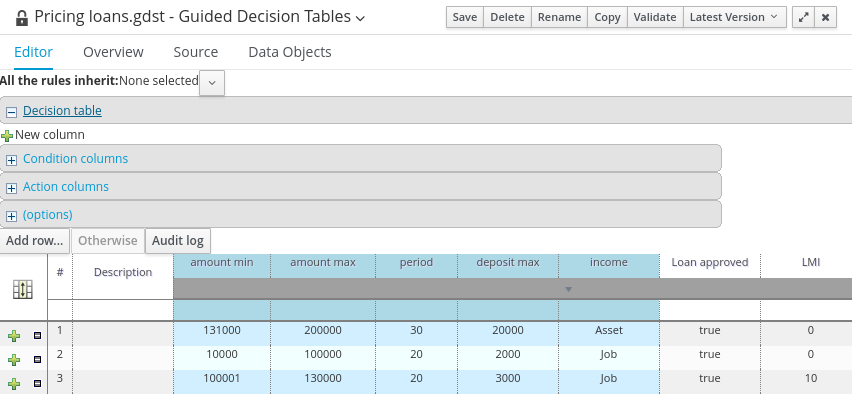Screen dimensions: 852x394
Task: Click the expand editor fullscreen icon
Action: tap(803, 17)
